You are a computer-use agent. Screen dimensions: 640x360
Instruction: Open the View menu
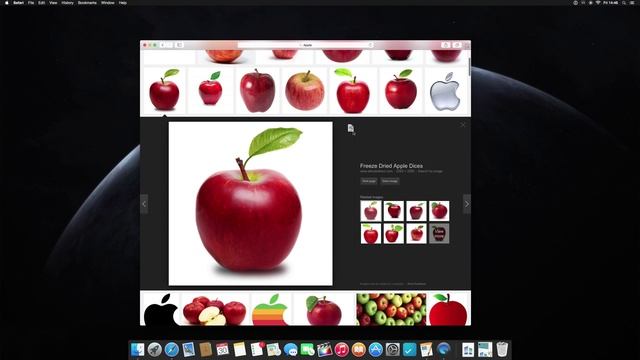point(53,3)
